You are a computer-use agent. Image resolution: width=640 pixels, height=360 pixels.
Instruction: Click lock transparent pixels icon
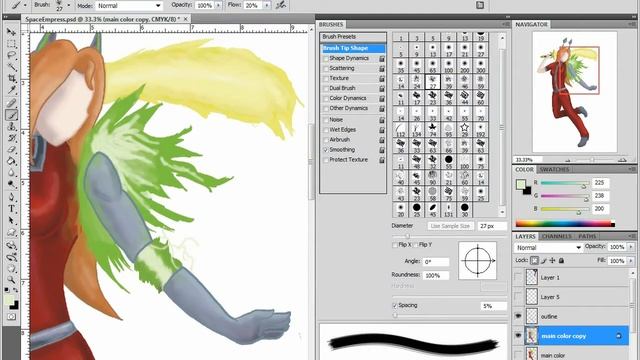click(534, 260)
